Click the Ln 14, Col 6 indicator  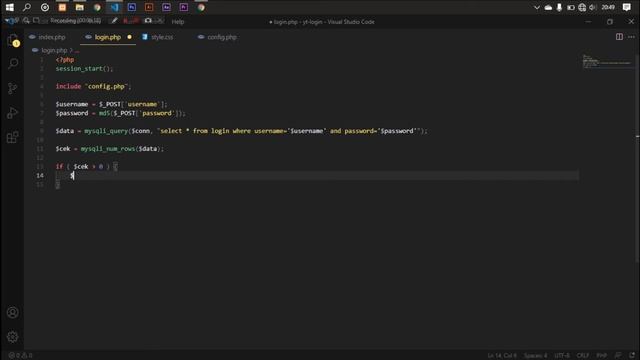tap(502, 356)
